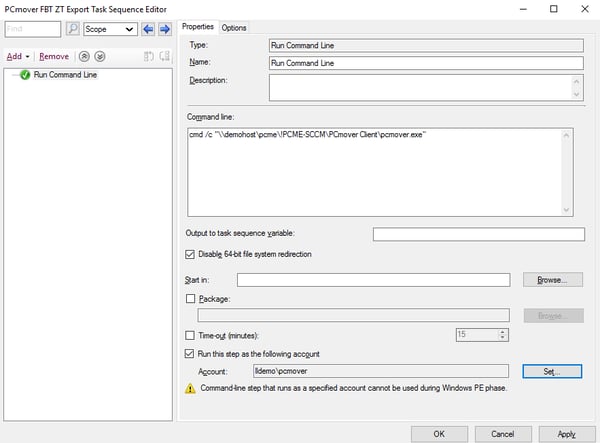Click the Windows PE phase warning text
The width and height of the screenshot is (600, 443).
coord(354,388)
